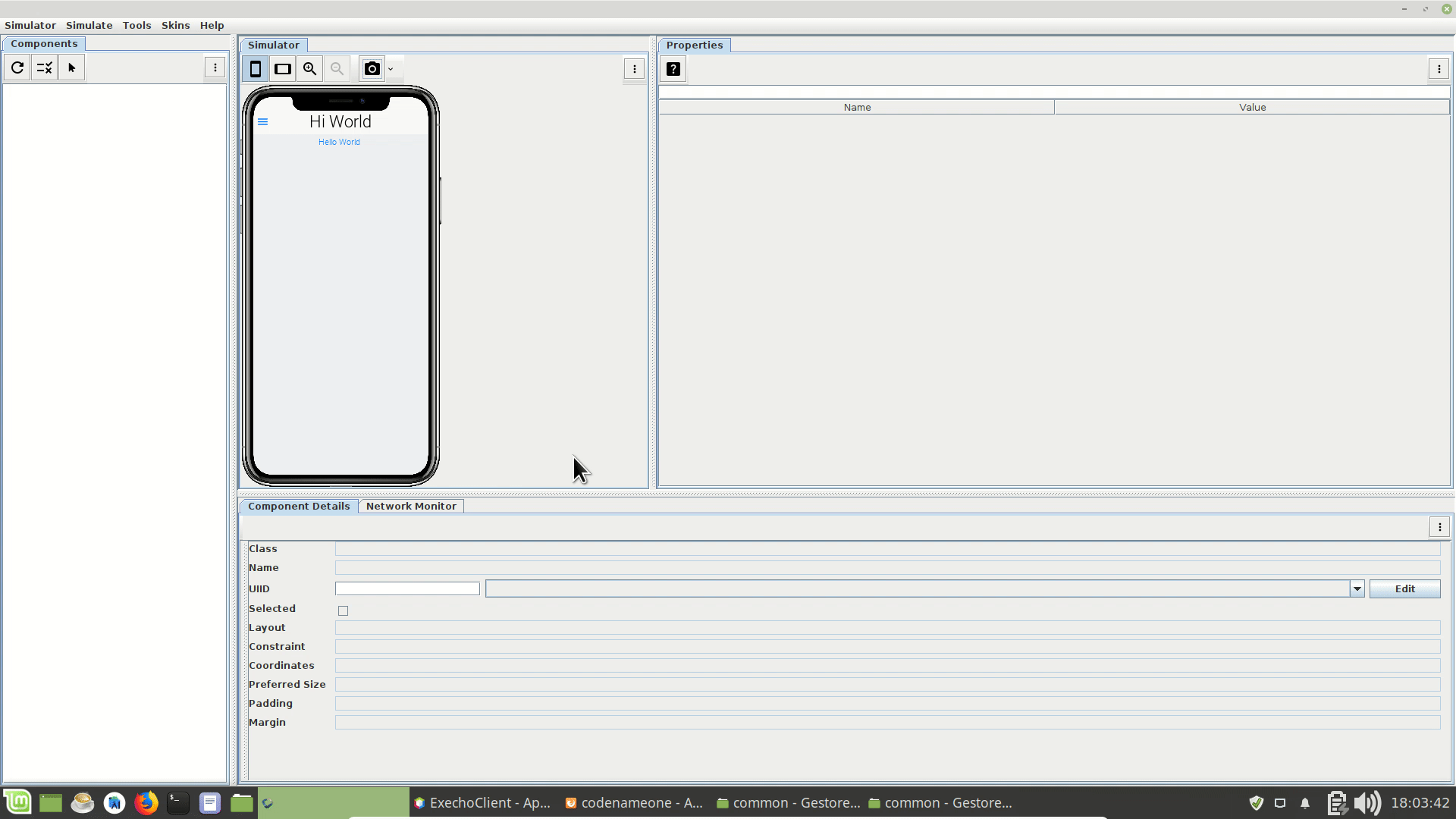Switch simulator to landscape orientation

pyautogui.click(x=282, y=68)
